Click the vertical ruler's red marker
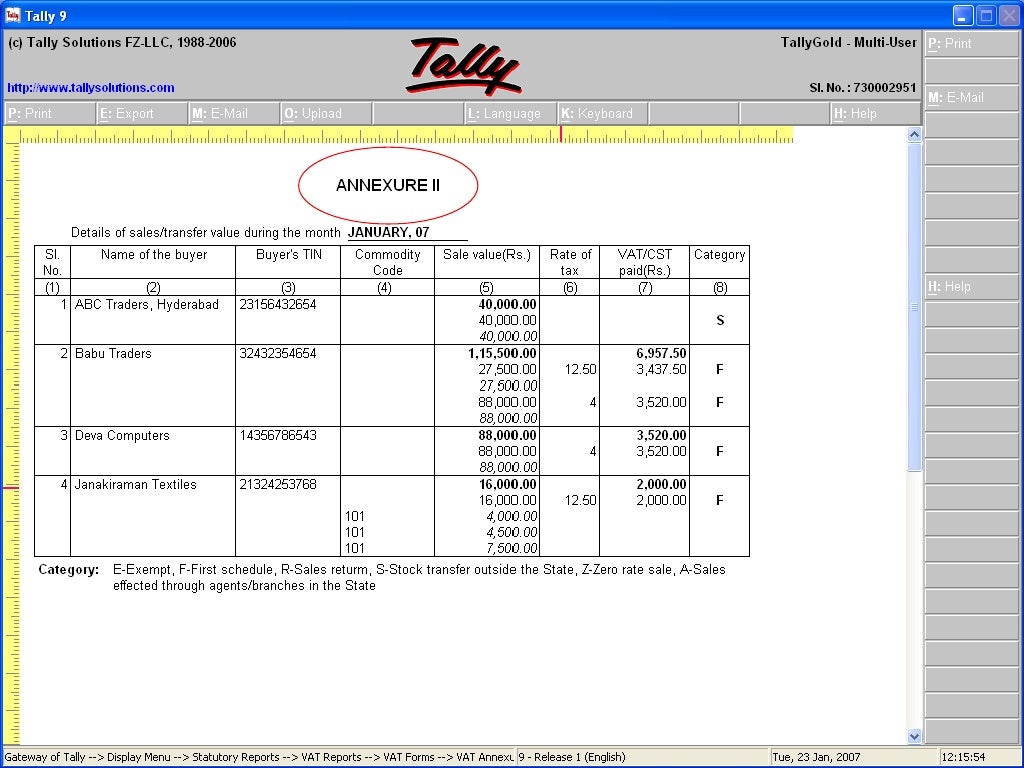 pyautogui.click(x=11, y=488)
